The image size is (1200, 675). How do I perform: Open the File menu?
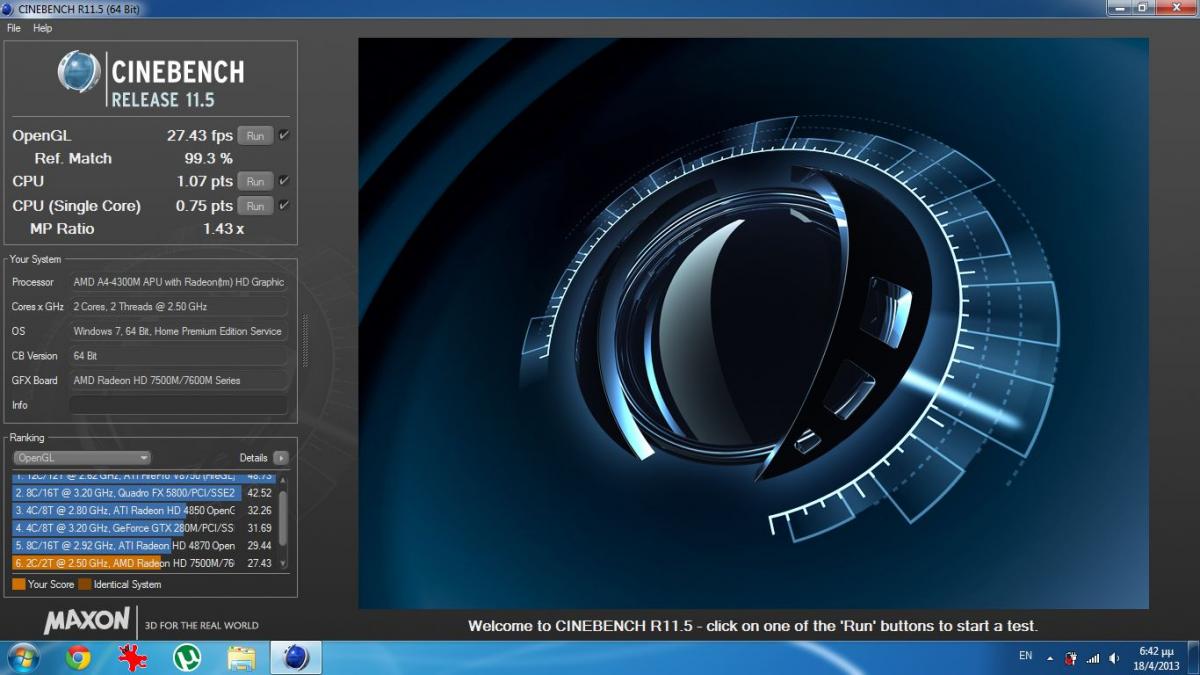tap(14, 28)
